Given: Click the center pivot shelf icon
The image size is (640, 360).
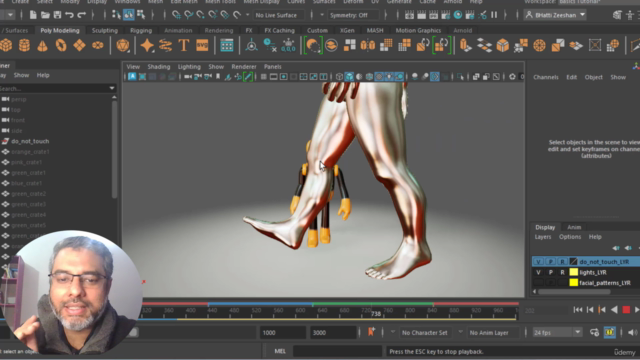Looking at the screenshot, I should (251, 45).
